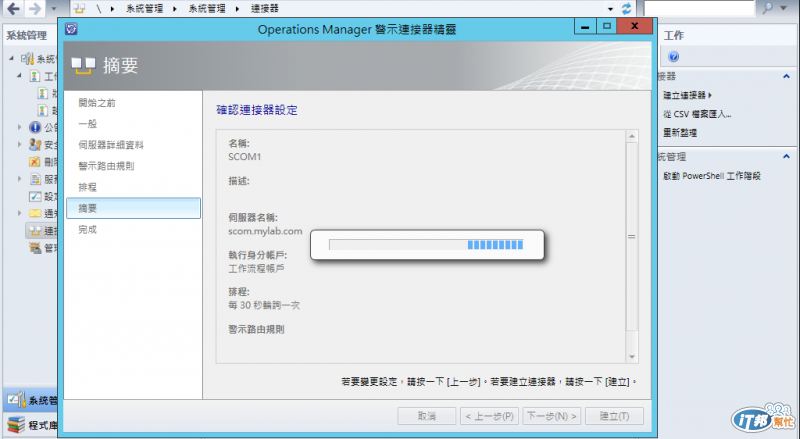Viewport: 800px width, 439px height.
Task: Expand the security users tree node
Action: [x=19, y=144]
